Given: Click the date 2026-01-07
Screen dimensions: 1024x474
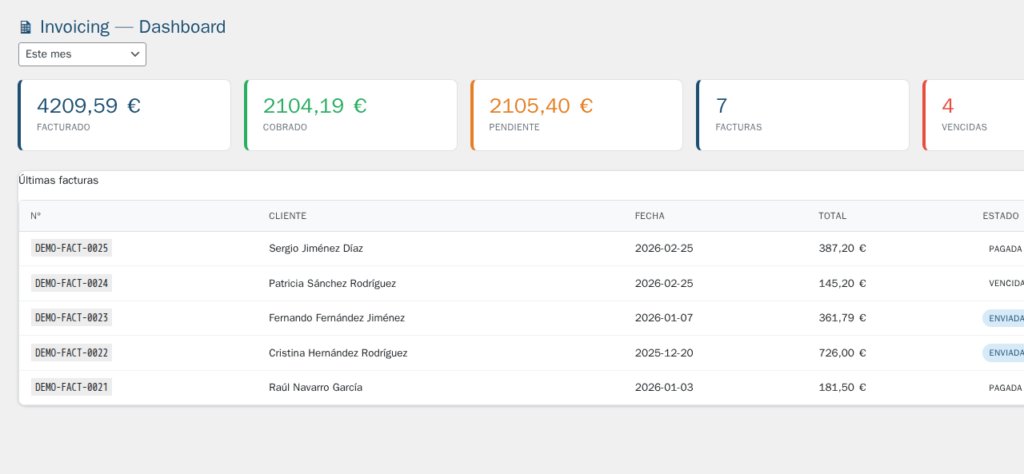Looking at the screenshot, I should click(664, 318).
